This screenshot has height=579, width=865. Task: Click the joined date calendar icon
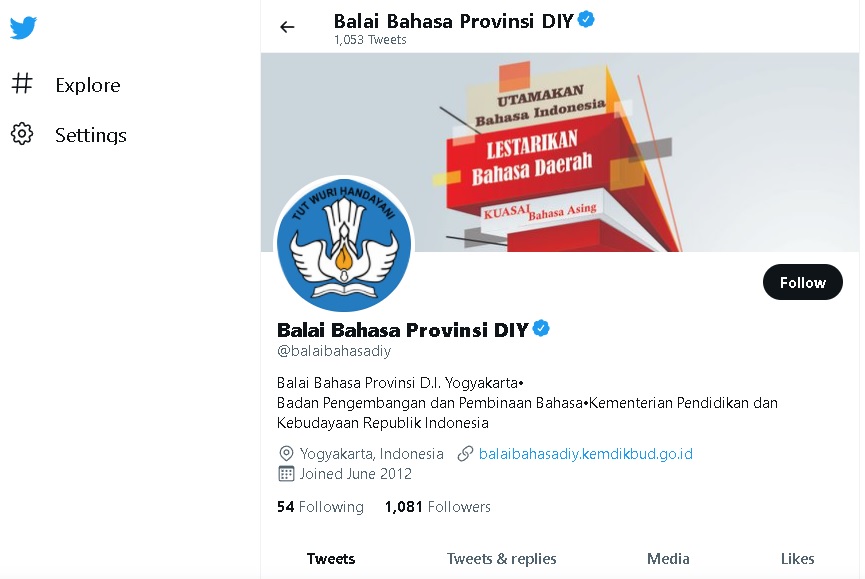tap(286, 474)
